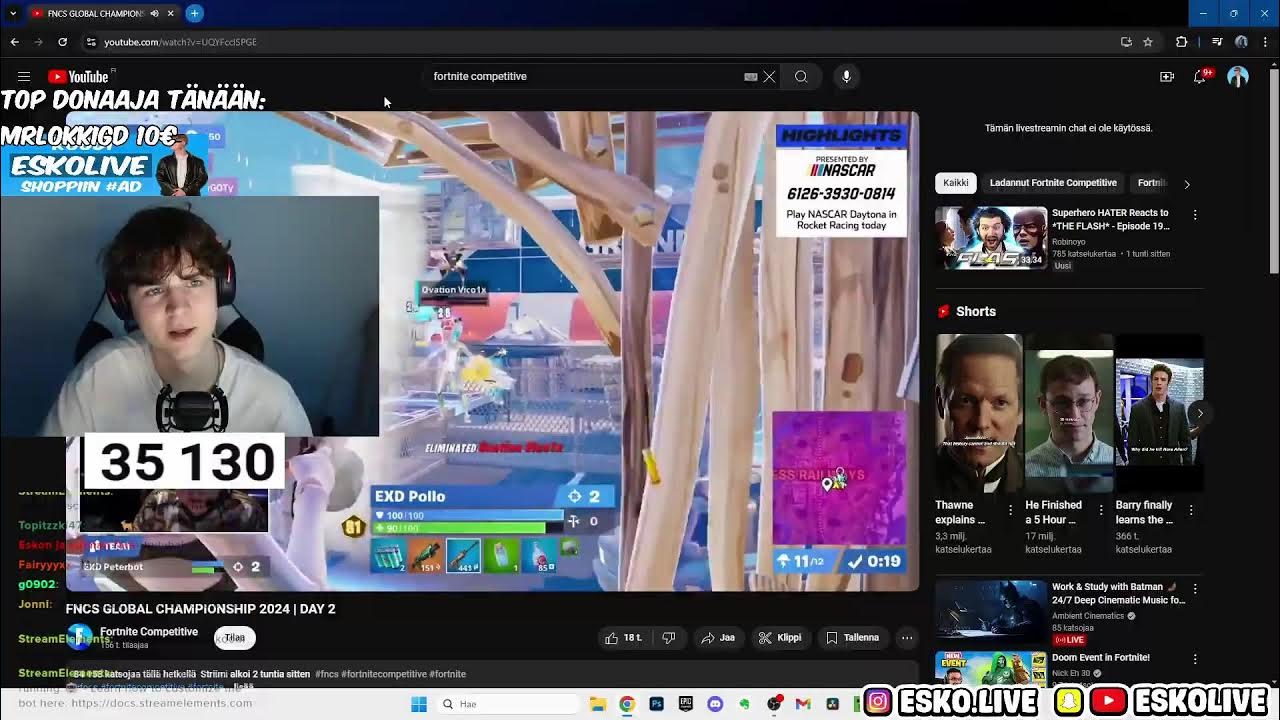Bookmark this page with the star
Screen dimensions: 1280x720
pos(1148,42)
